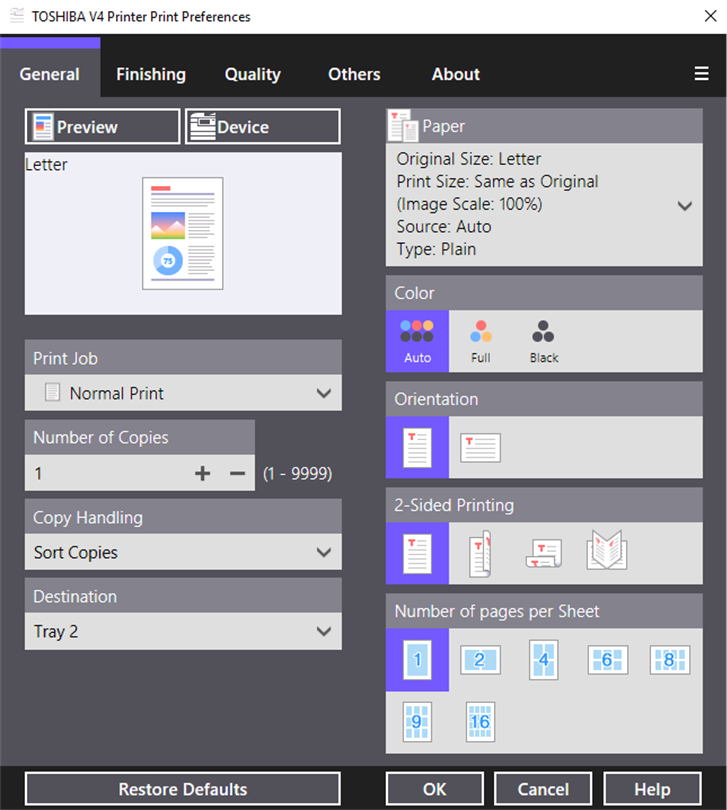This screenshot has height=810, width=727.
Task: Switch to the Finishing tab
Action: pyautogui.click(x=151, y=74)
